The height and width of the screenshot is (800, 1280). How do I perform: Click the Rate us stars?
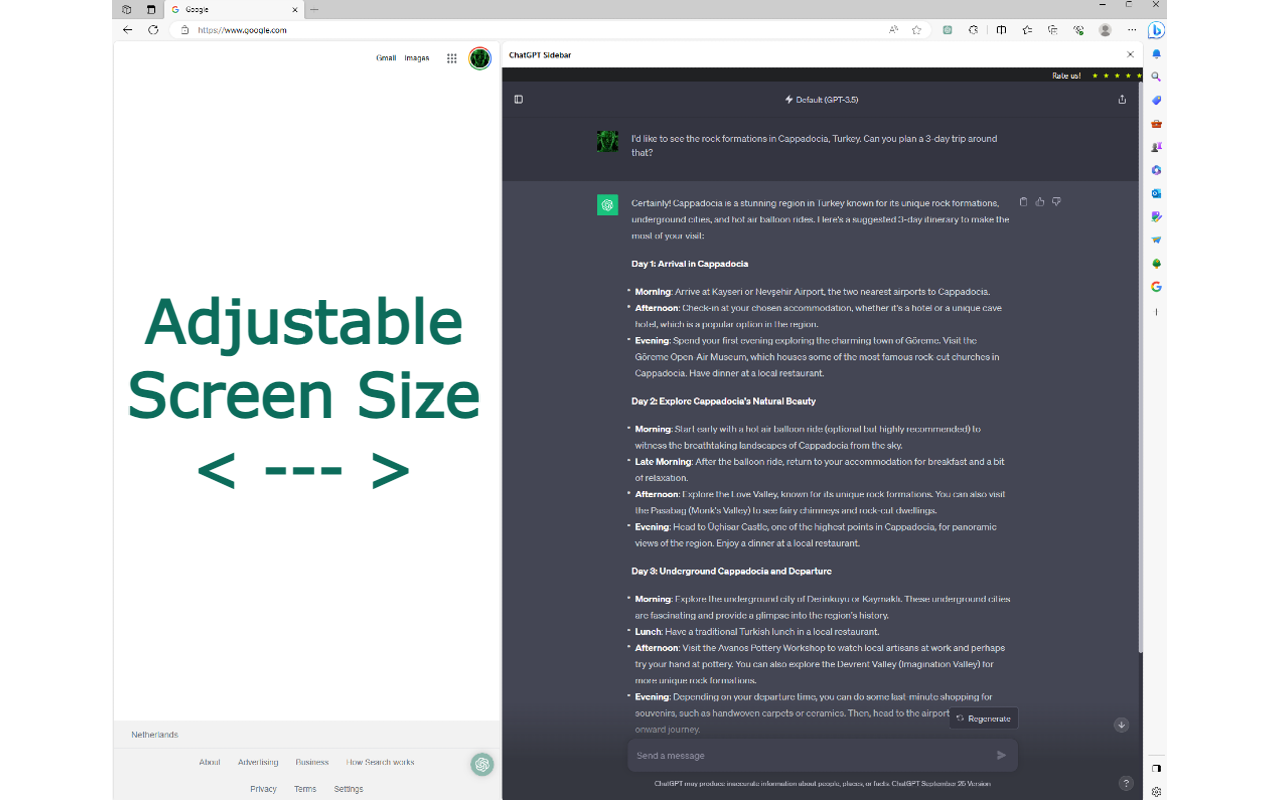(1115, 76)
